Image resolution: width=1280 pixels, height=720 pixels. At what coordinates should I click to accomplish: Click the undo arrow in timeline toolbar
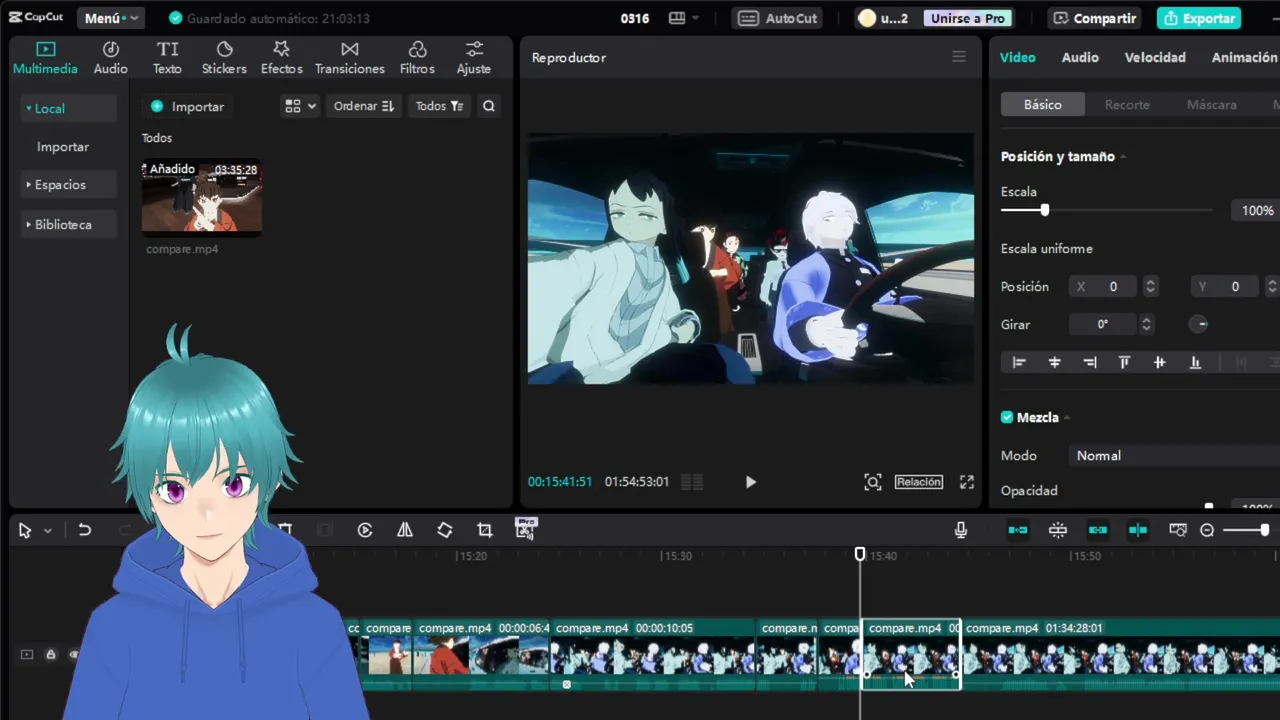tap(85, 530)
